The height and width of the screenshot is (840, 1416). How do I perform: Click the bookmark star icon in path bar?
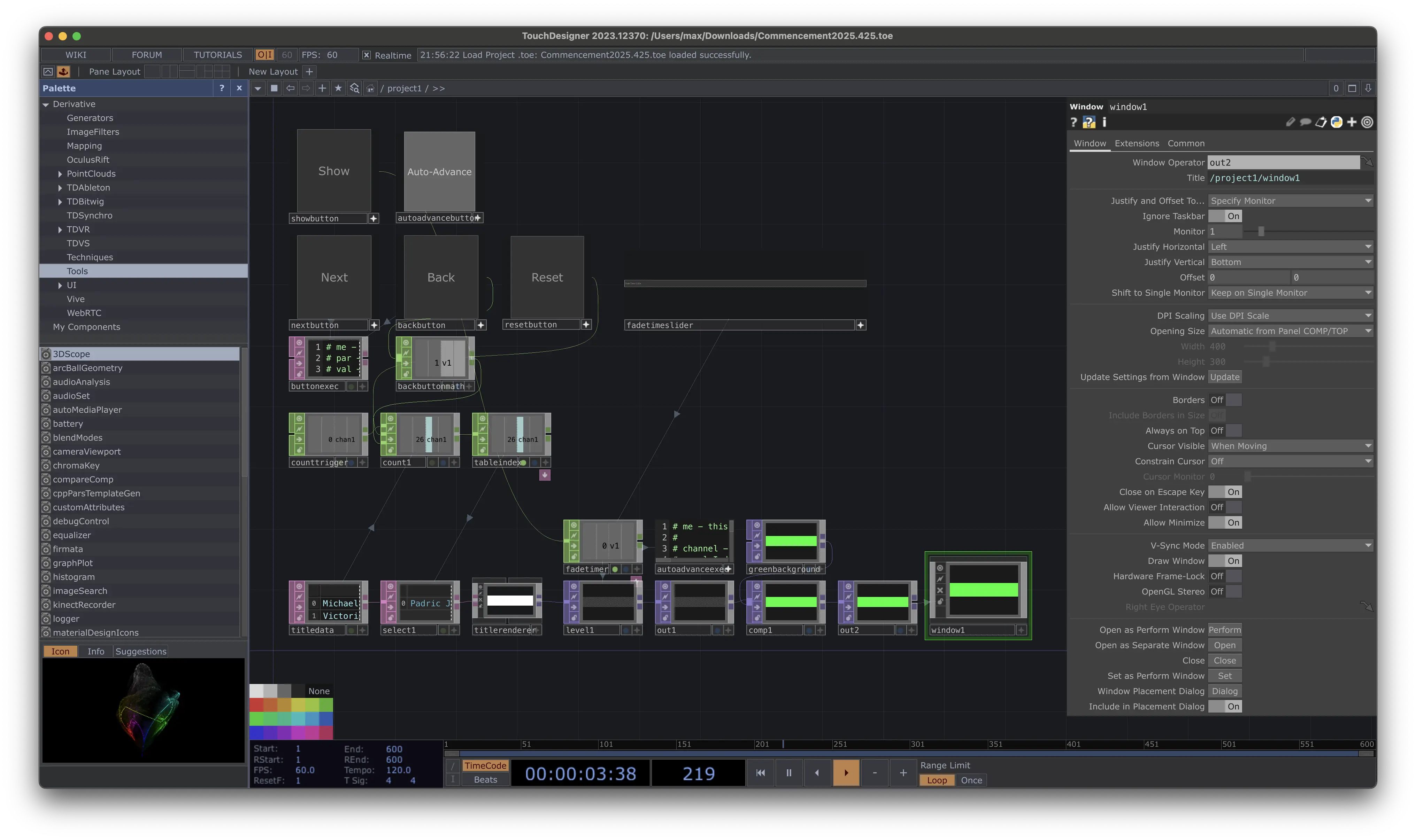(x=338, y=88)
